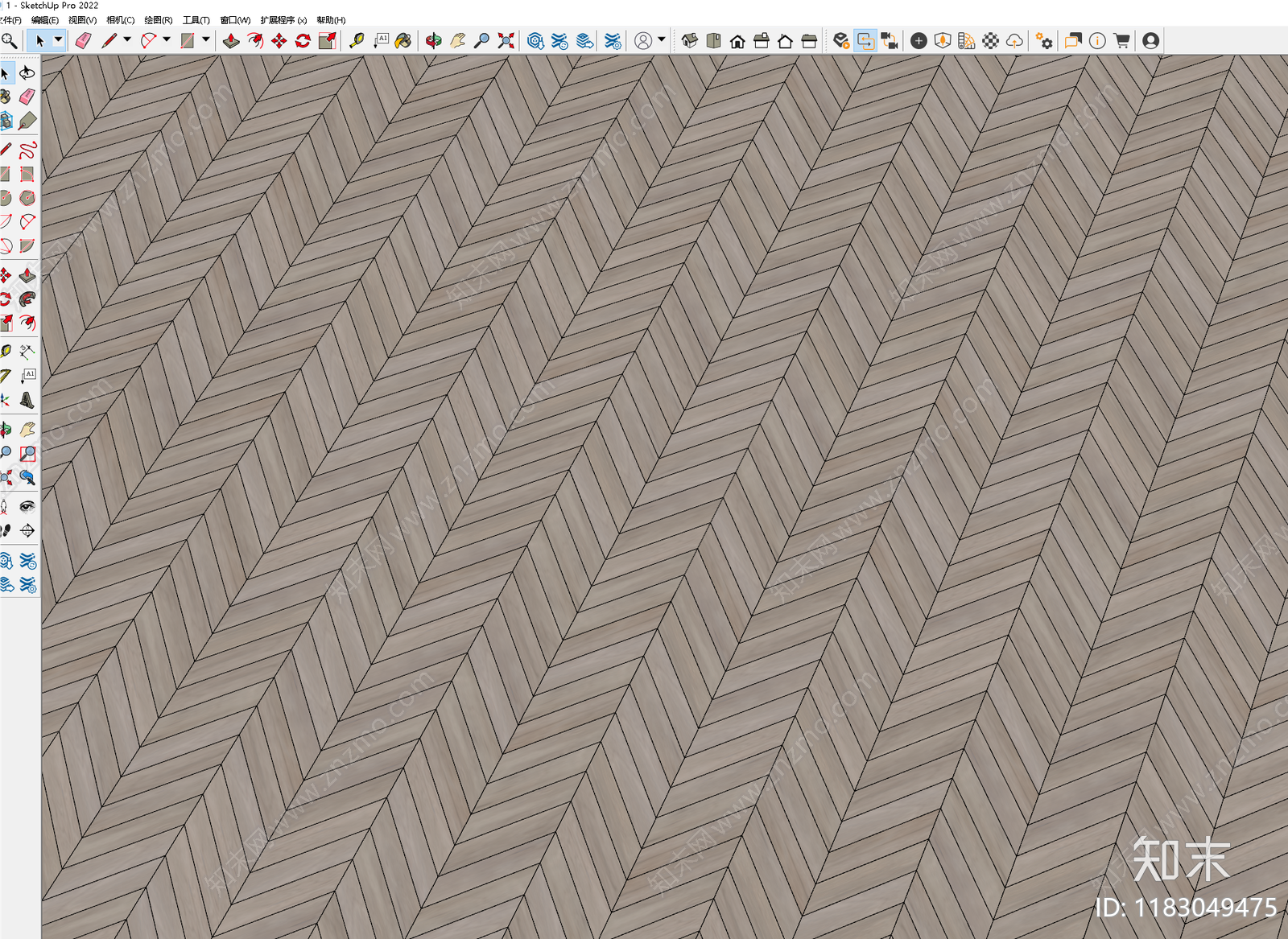The width and height of the screenshot is (1288, 939).
Task: Select the arrow Select tool in top toolbar
Action: pyautogui.click(x=39, y=40)
